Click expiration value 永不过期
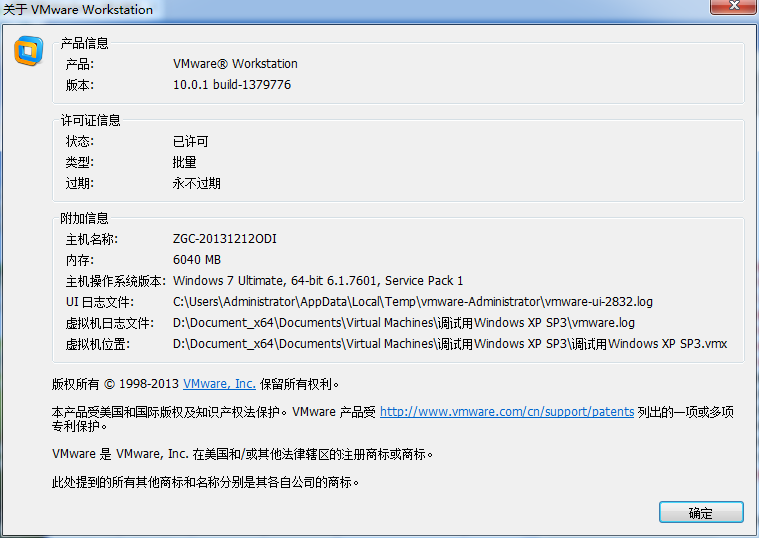Viewport: 759px width, 538px height. (x=197, y=184)
